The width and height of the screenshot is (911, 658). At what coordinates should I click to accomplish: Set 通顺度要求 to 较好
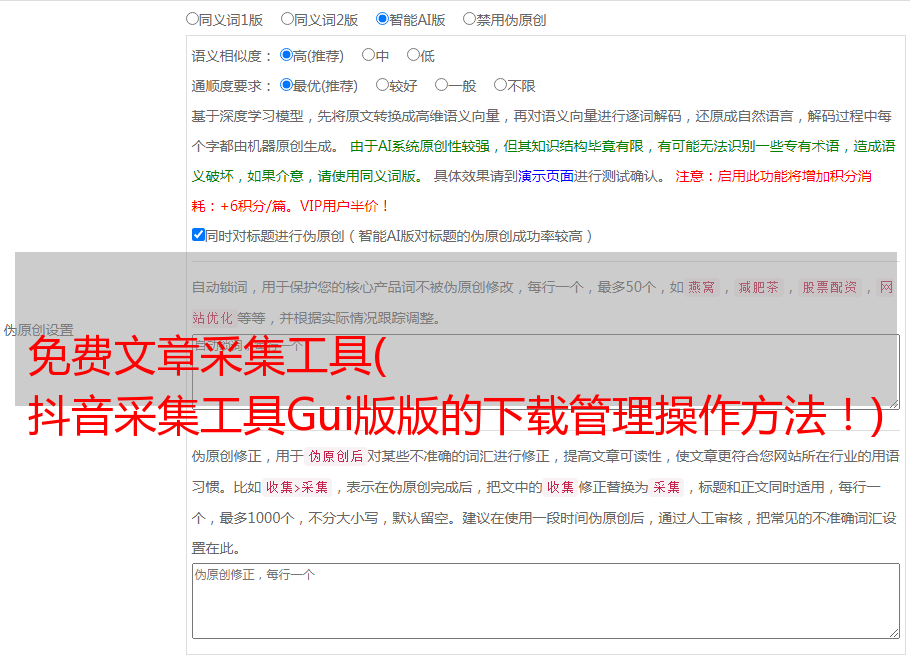pyautogui.click(x=382, y=85)
